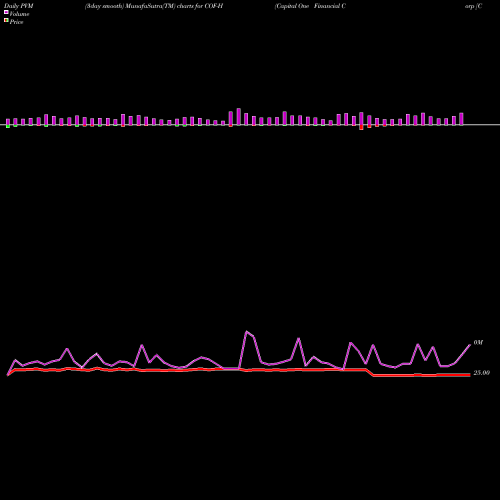Click the Volume legend label
This screenshot has height=500, width=500.
(x=19, y=14)
